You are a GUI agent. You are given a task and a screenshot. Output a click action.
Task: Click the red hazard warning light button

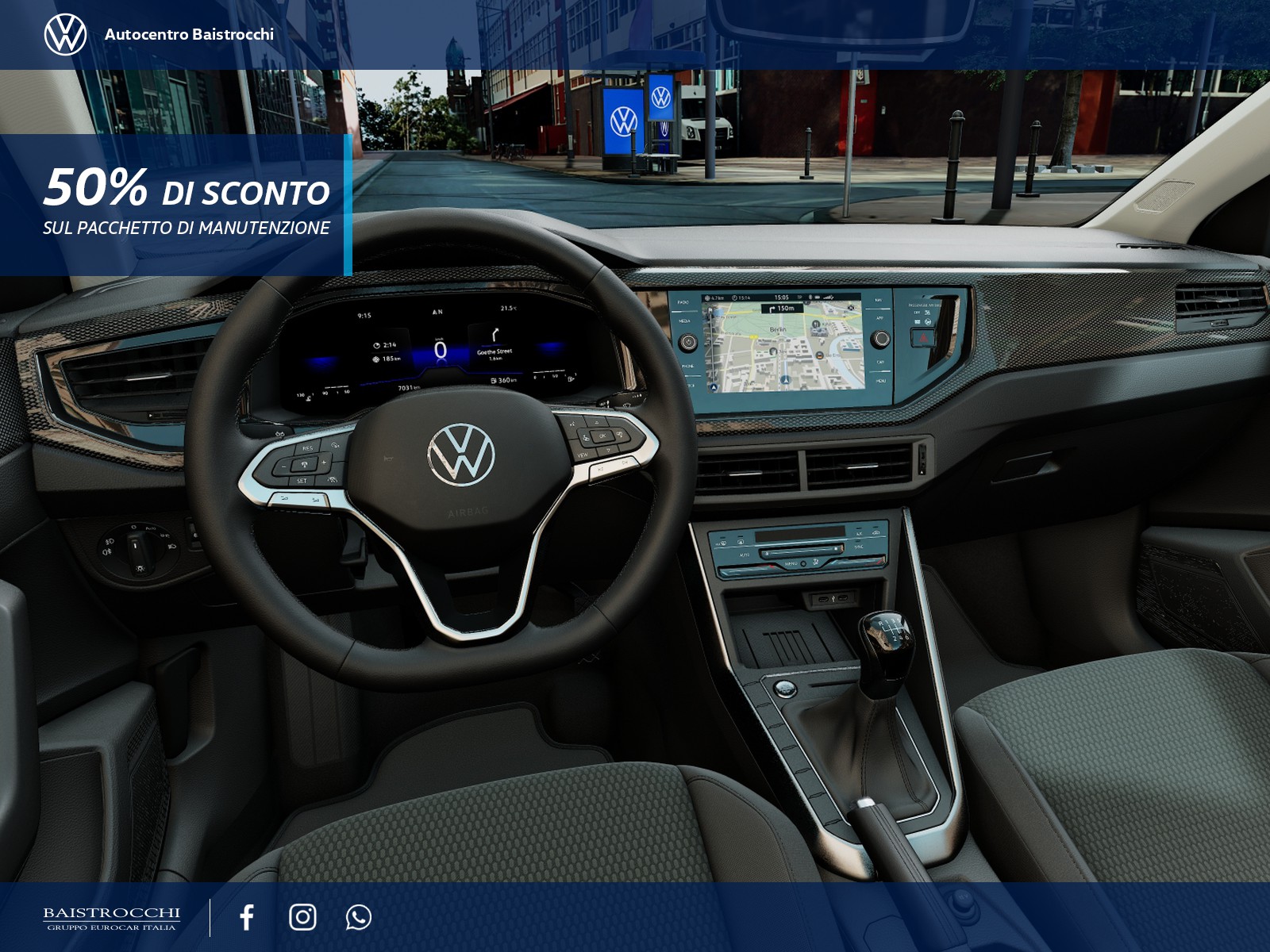922,337
